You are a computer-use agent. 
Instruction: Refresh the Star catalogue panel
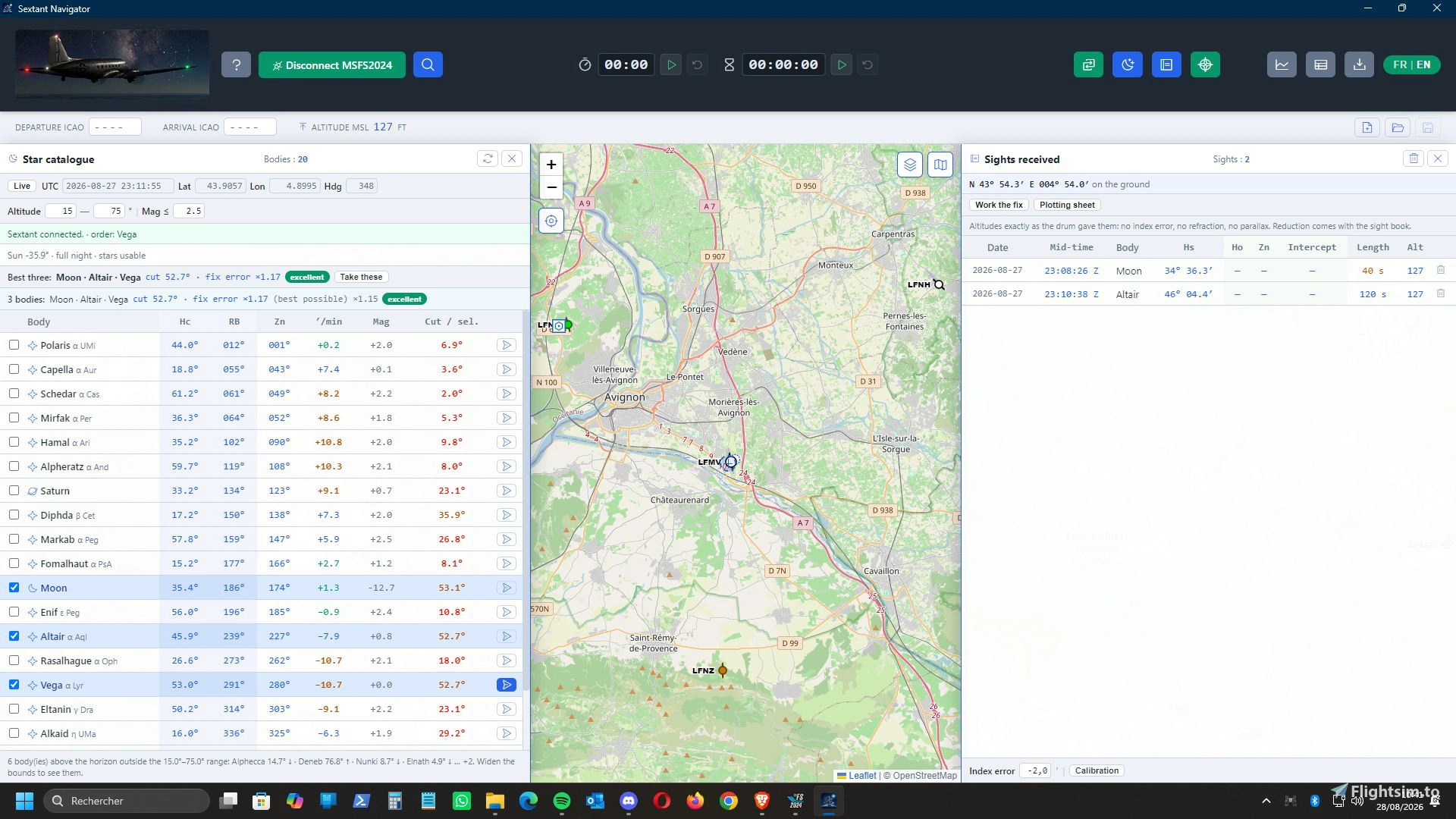coord(488,158)
